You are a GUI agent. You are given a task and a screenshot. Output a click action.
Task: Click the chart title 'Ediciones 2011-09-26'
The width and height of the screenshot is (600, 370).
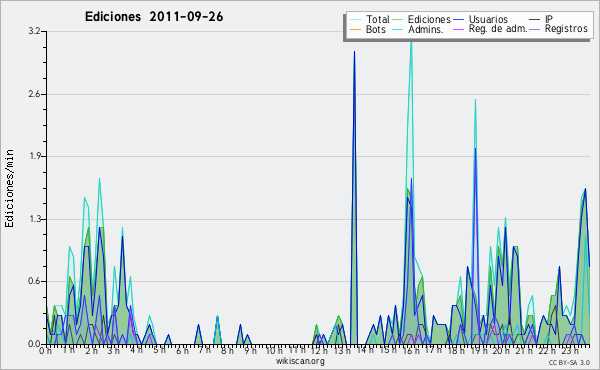(x=154, y=17)
